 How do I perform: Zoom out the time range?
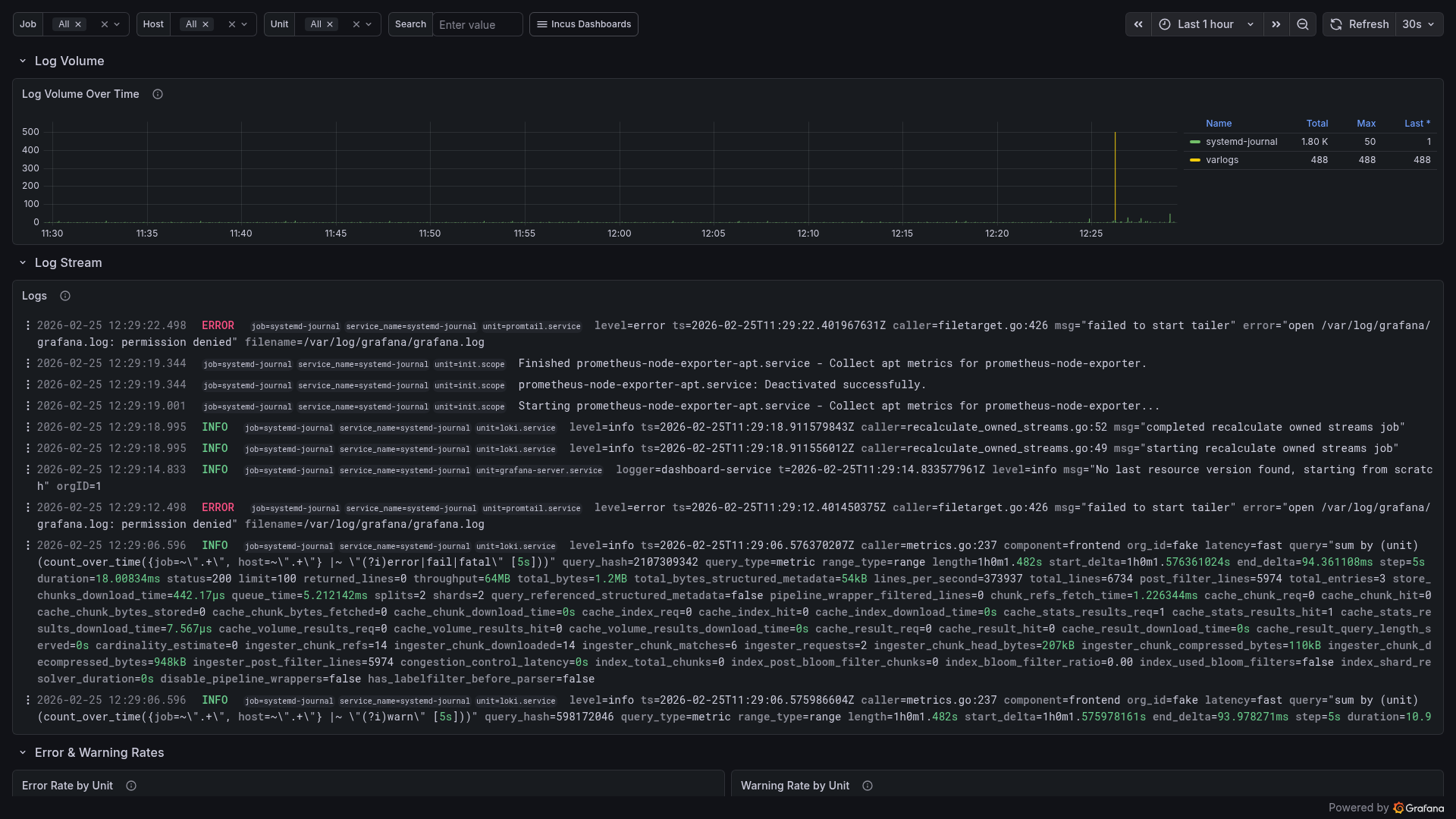click(1303, 24)
